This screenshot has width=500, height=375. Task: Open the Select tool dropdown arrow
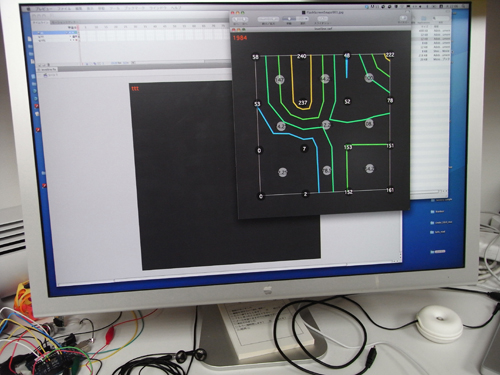(x=306, y=19)
